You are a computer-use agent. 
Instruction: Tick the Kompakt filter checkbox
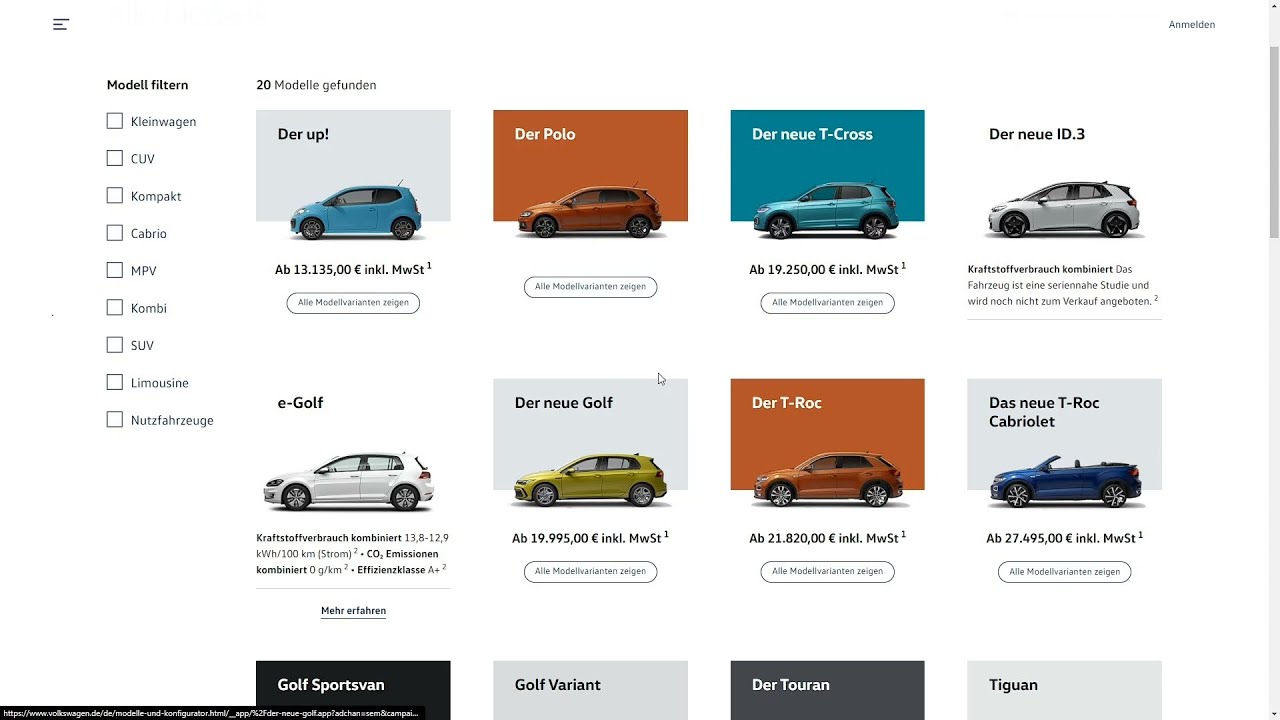[x=114, y=196]
